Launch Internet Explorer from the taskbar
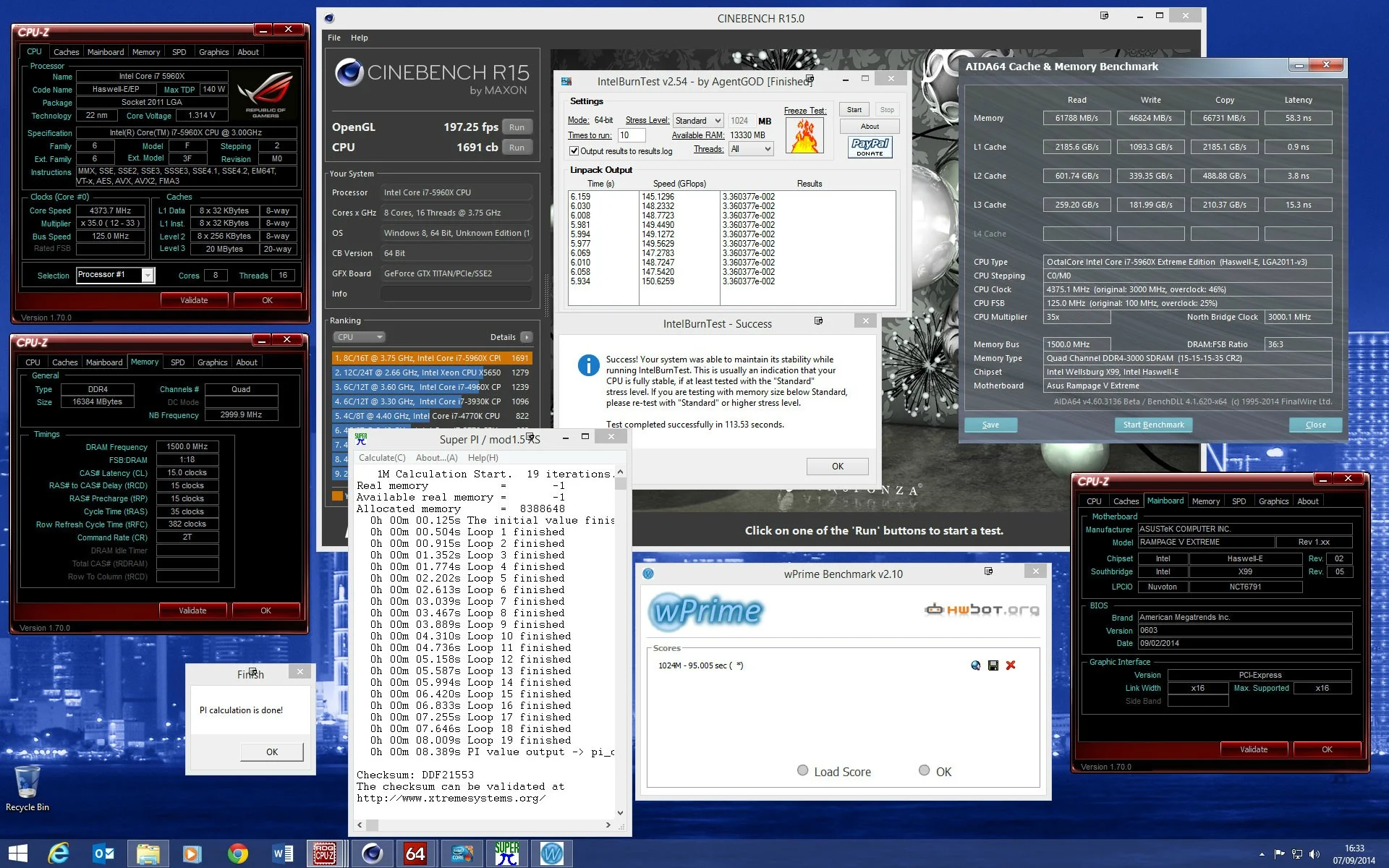 59,854
